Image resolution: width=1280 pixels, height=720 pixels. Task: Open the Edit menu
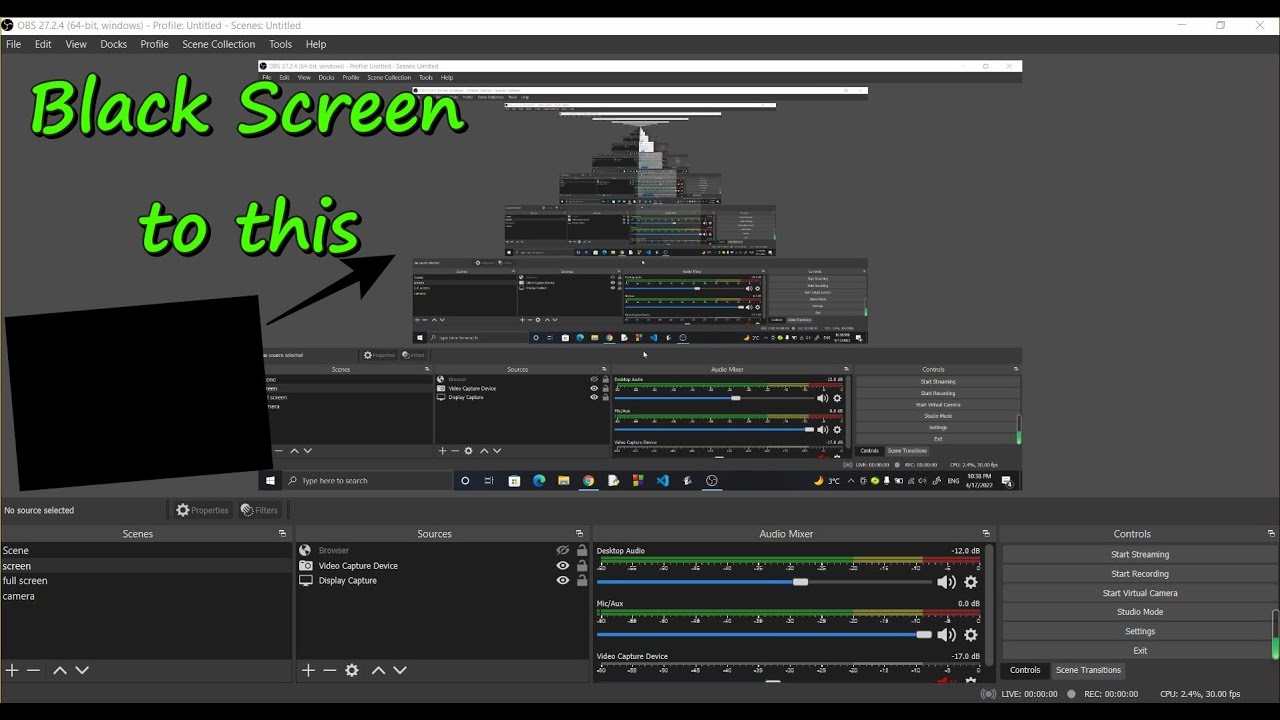click(x=43, y=45)
